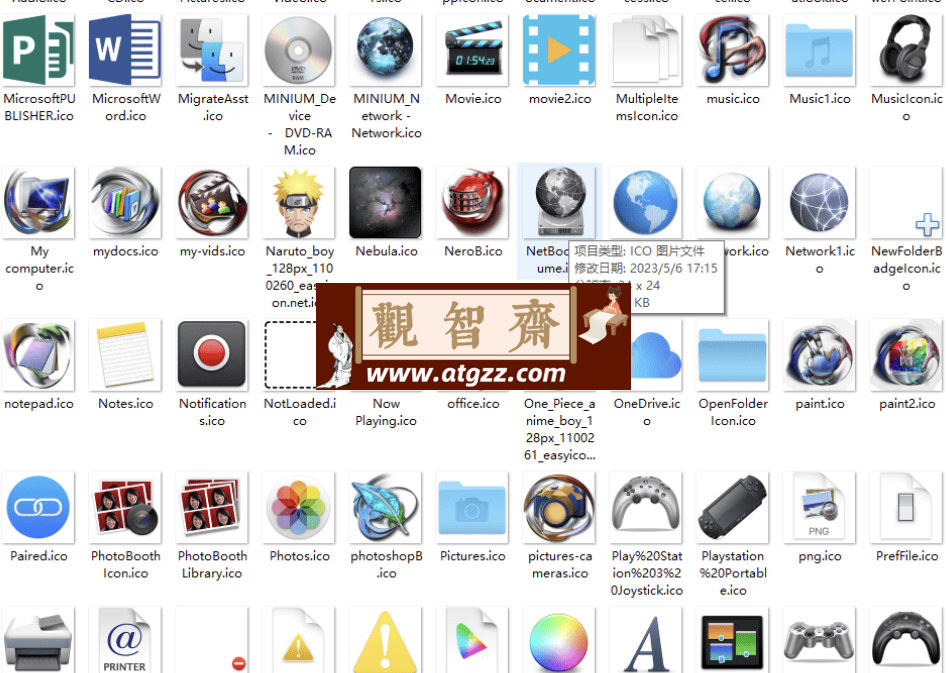Select the PhotoBoothLibrary.ico photo strip icon

pyautogui.click(x=212, y=507)
